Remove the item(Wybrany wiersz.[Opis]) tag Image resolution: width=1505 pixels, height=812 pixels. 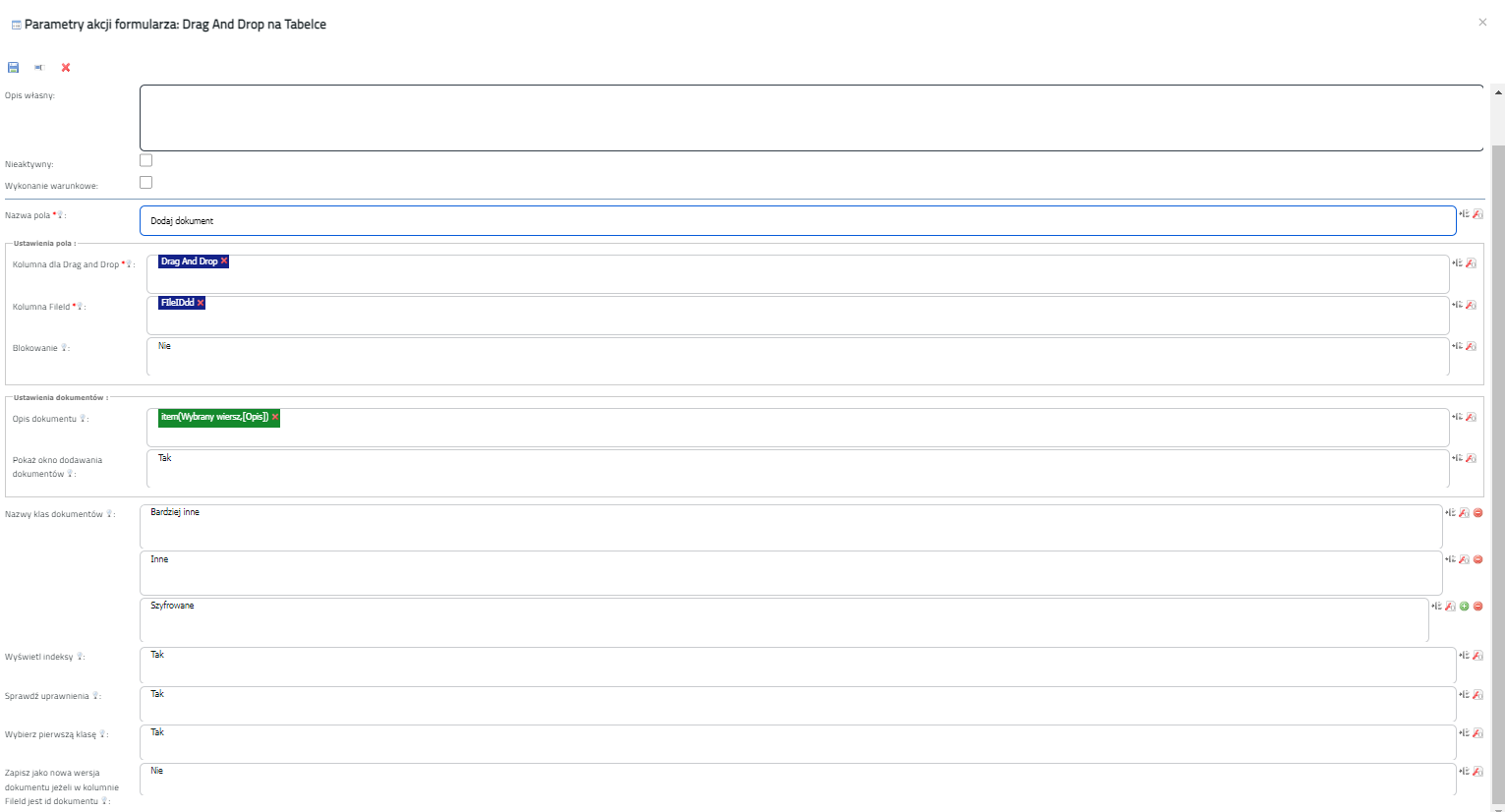(x=275, y=417)
